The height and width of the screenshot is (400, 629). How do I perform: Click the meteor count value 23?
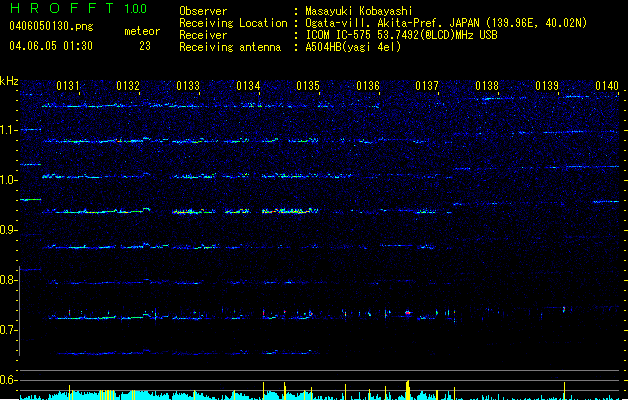(x=145, y=46)
